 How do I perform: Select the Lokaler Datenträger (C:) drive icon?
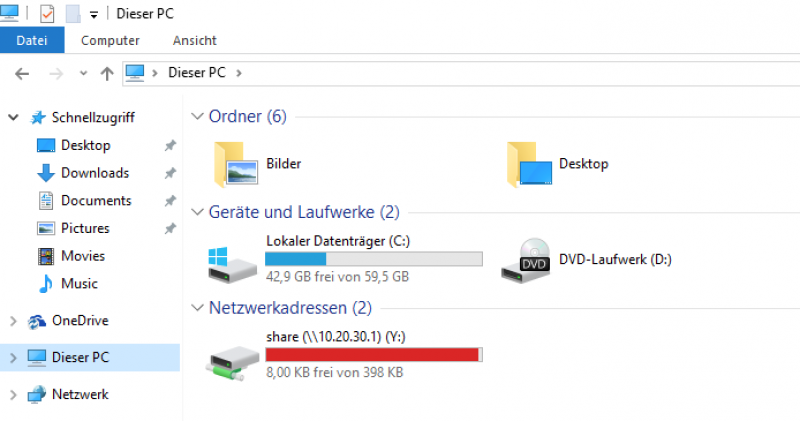232,264
